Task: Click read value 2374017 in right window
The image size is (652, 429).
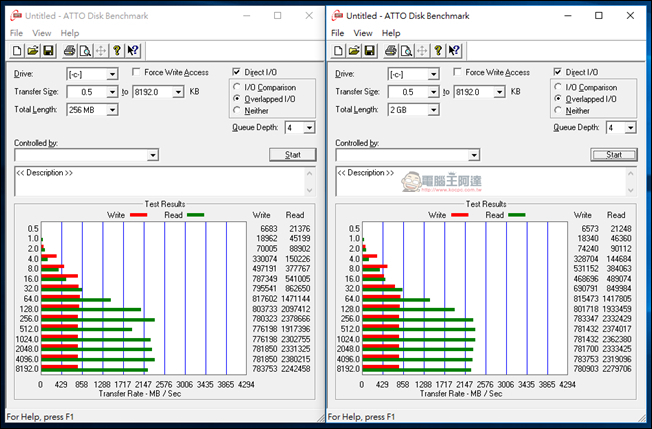Action: (x=617, y=329)
